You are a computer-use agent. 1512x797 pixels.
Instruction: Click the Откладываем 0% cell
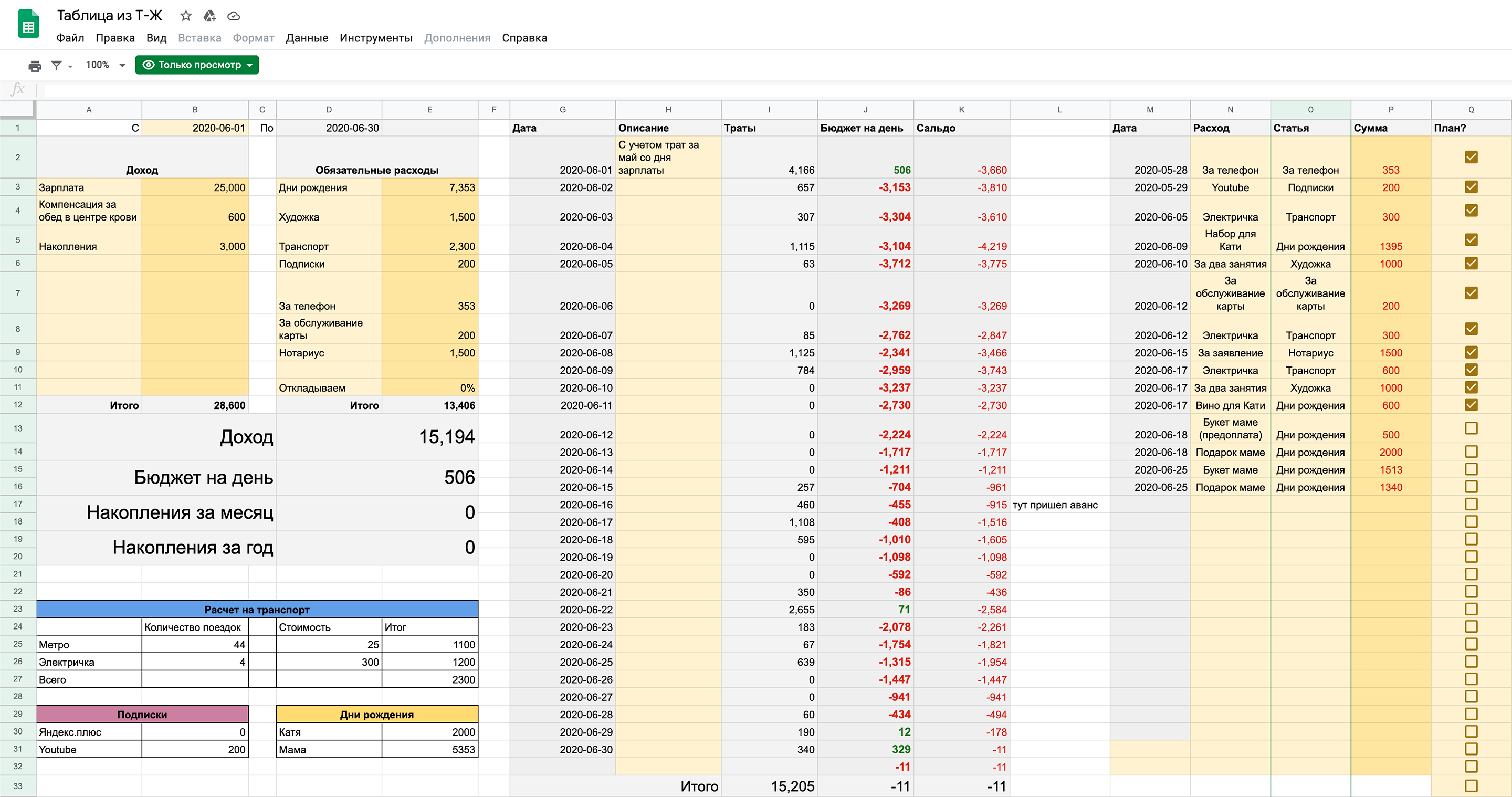(429, 388)
